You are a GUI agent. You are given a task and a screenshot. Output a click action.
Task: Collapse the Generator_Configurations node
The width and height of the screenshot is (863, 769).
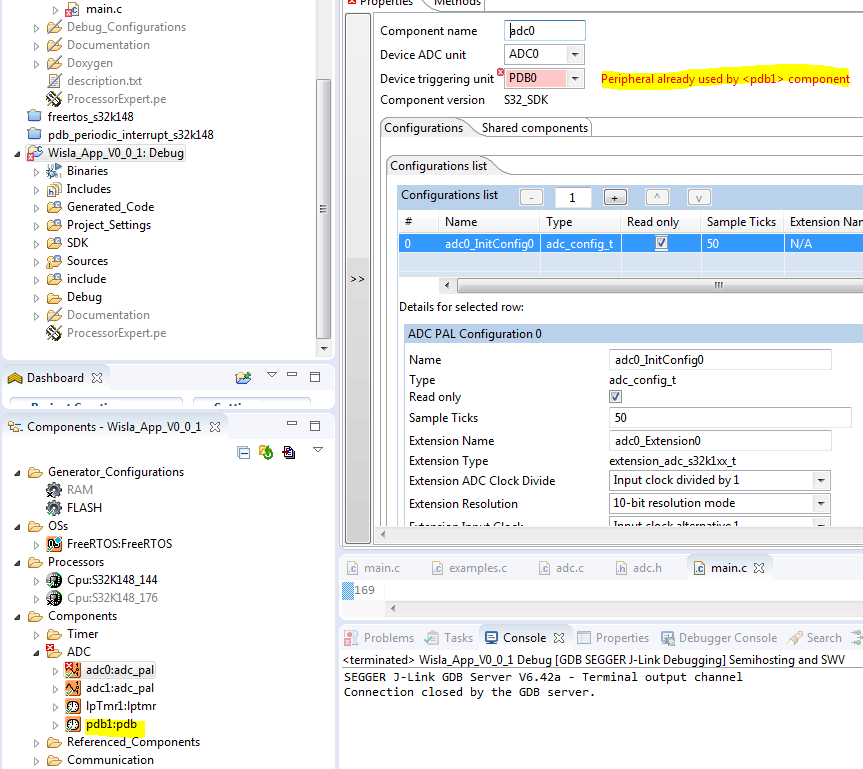coord(17,473)
